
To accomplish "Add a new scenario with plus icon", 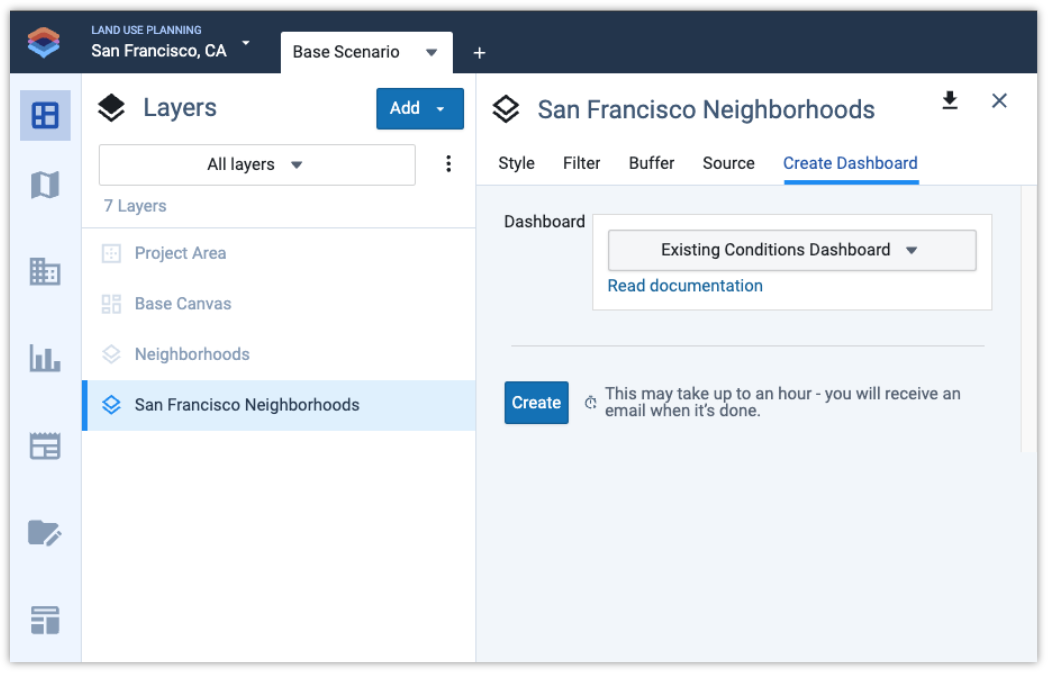I will [479, 52].
